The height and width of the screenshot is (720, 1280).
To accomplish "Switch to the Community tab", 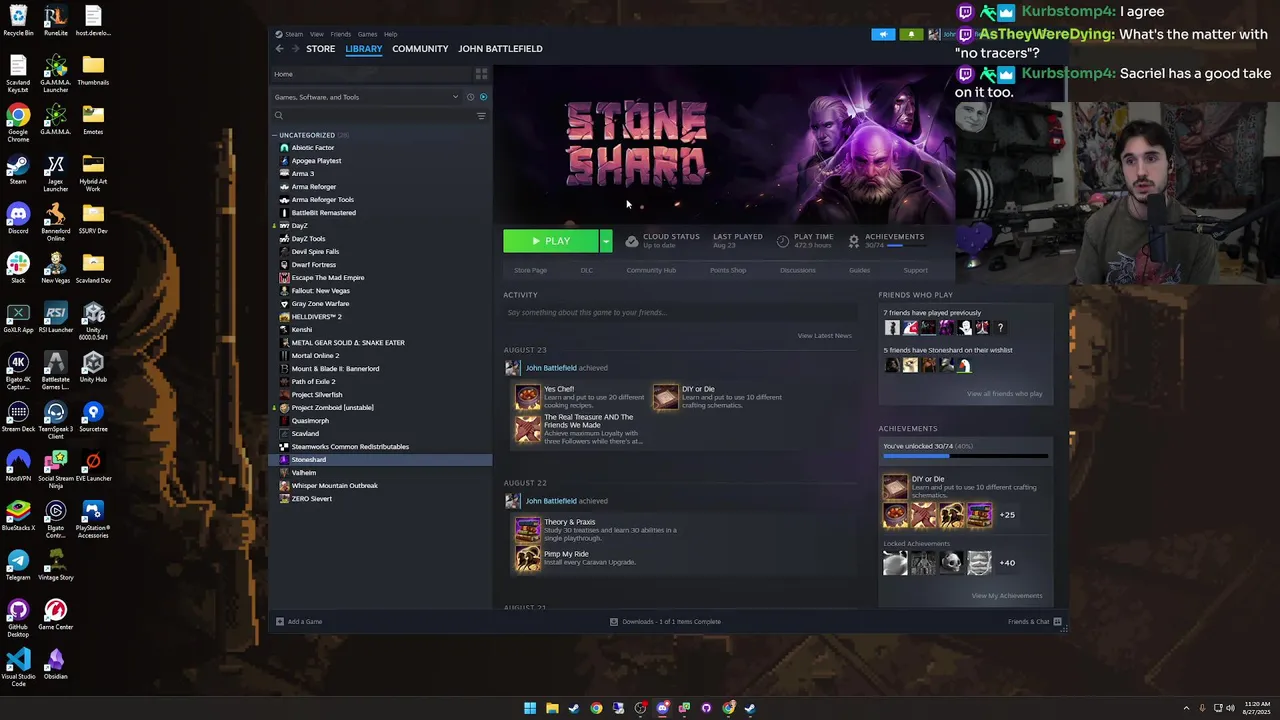I will pos(420,49).
